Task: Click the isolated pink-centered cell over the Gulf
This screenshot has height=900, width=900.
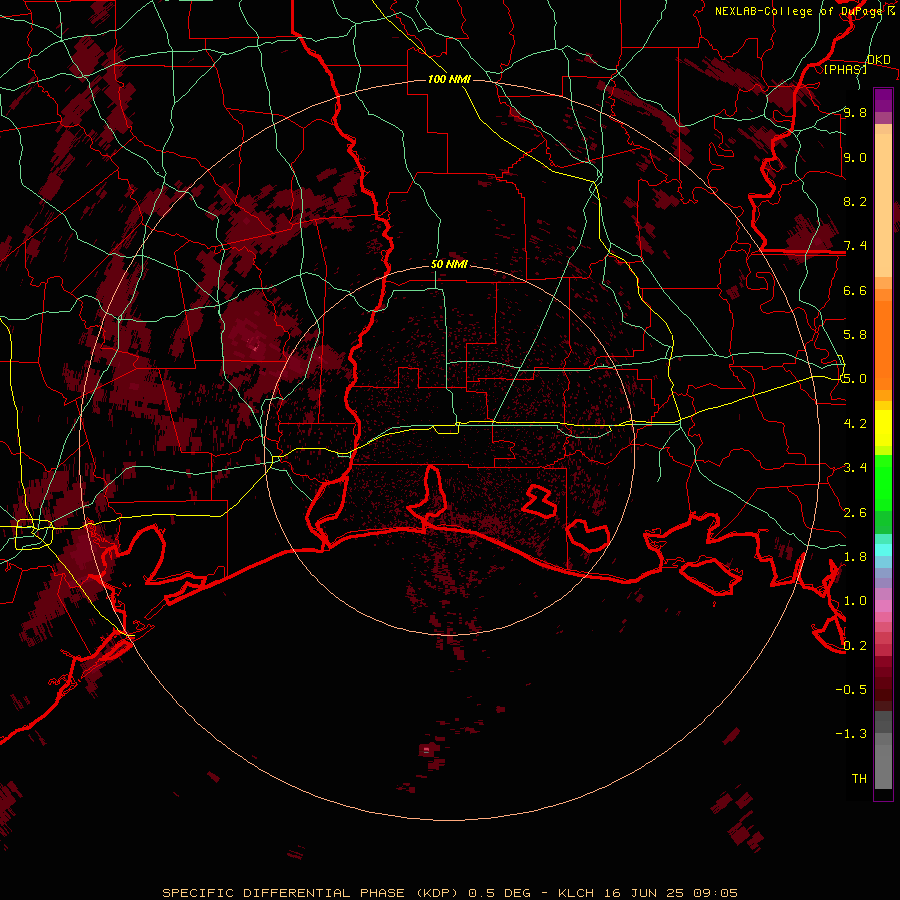Action: [427, 750]
